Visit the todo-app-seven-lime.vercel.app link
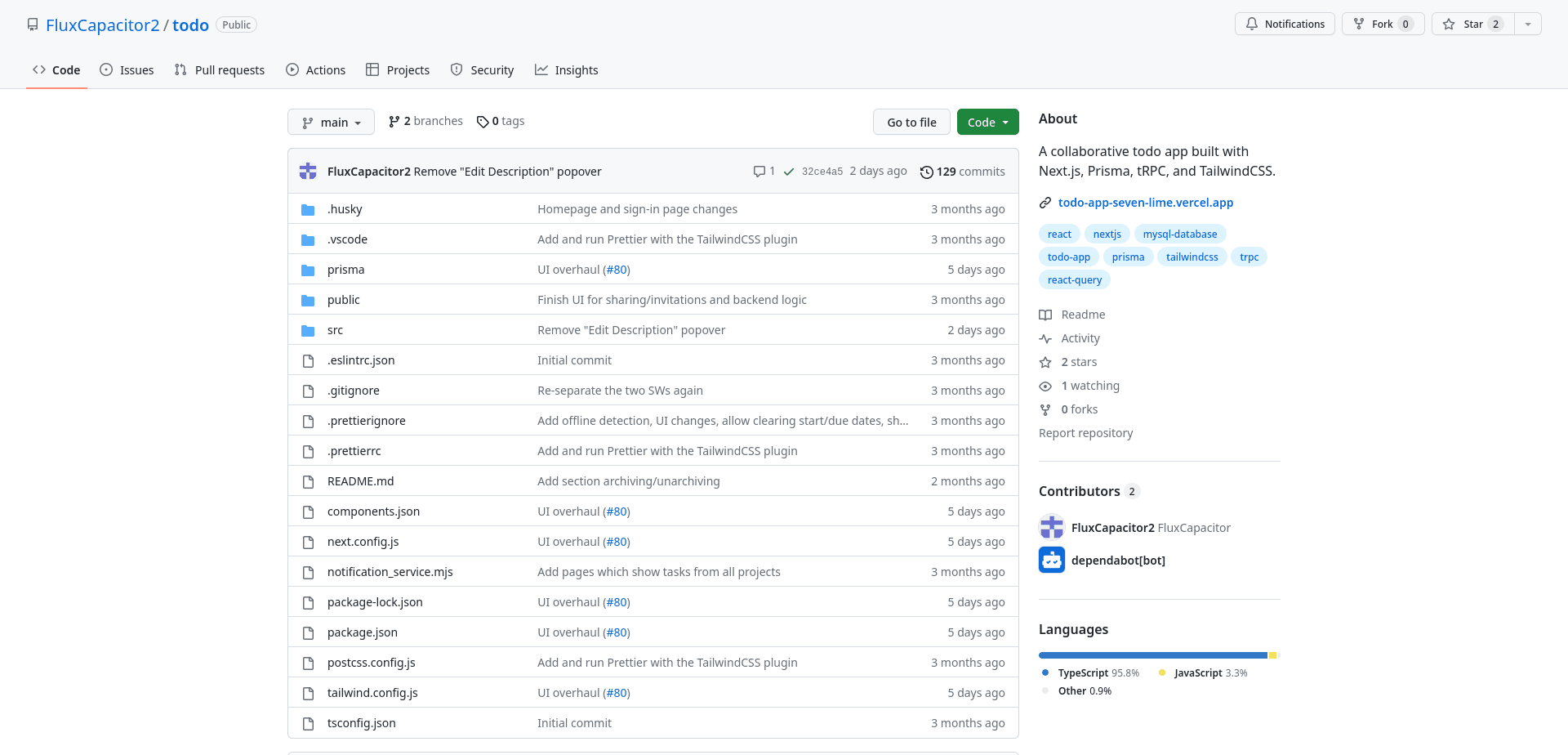This screenshot has height=755, width=1568. pyautogui.click(x=1145, y=203)
